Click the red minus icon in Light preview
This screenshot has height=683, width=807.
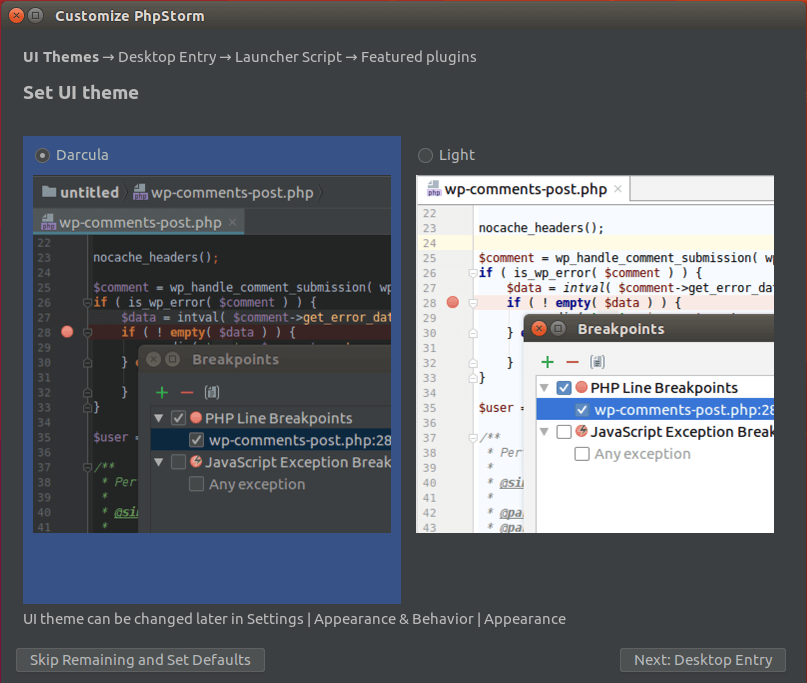pos(572,362)
